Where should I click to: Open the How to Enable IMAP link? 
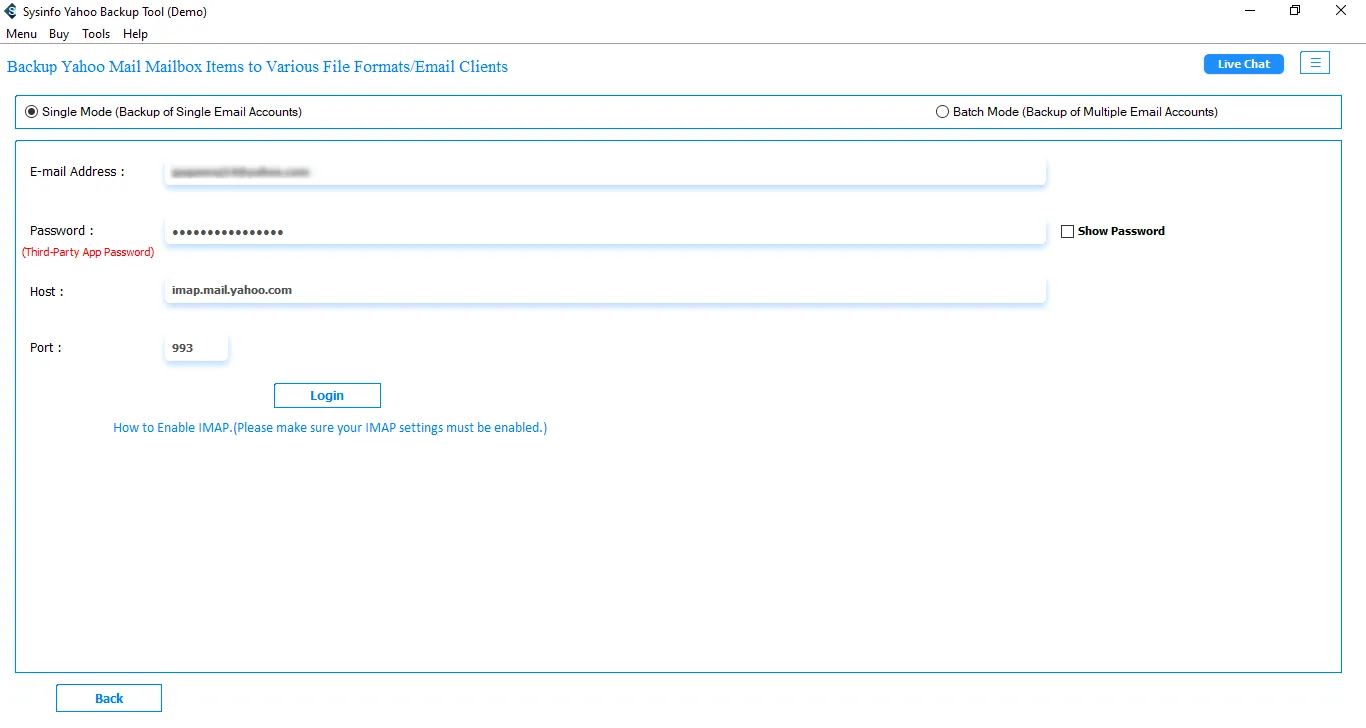coord(330,427)
